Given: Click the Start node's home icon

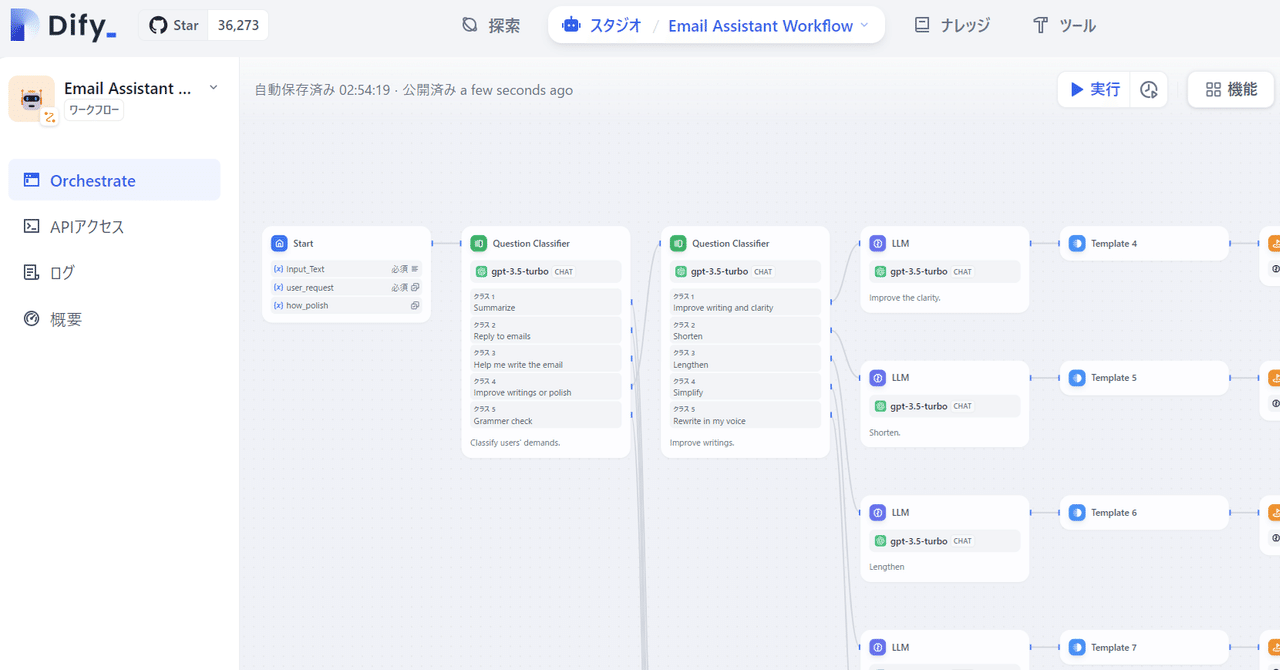Looking at the screenshot, I should (x=278, y=243).
